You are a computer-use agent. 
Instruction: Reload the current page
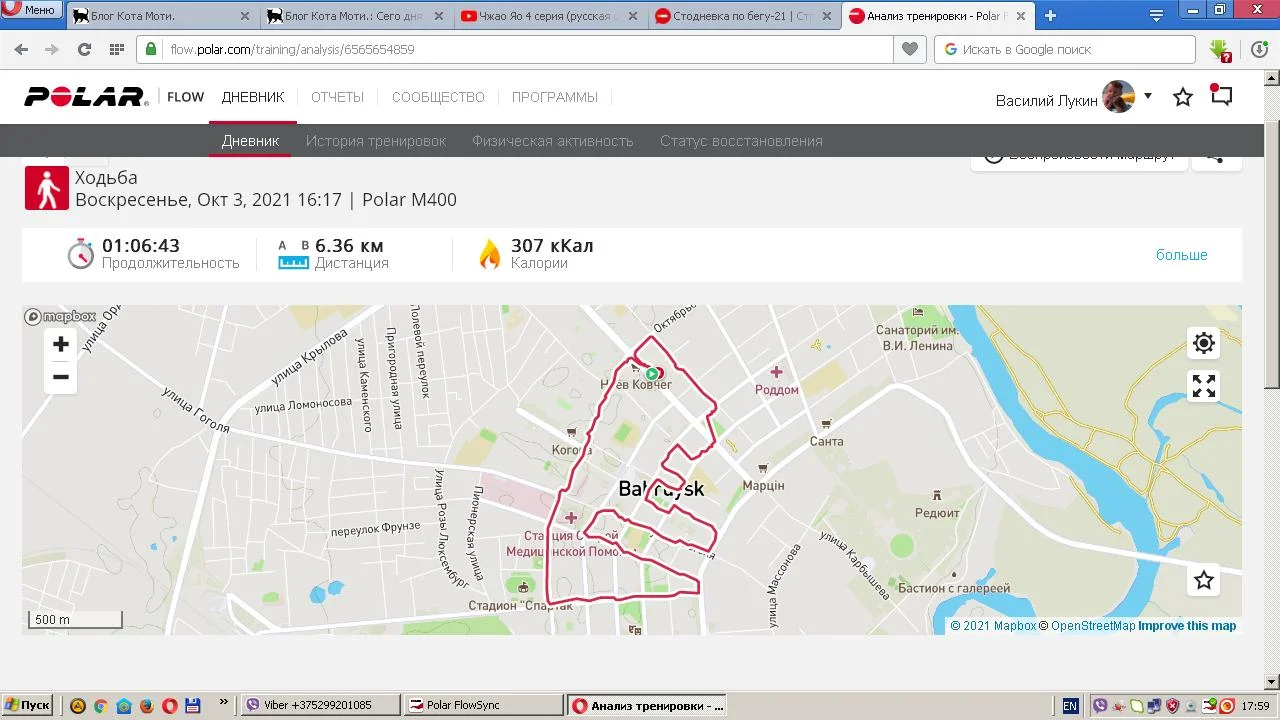(84, 49)
